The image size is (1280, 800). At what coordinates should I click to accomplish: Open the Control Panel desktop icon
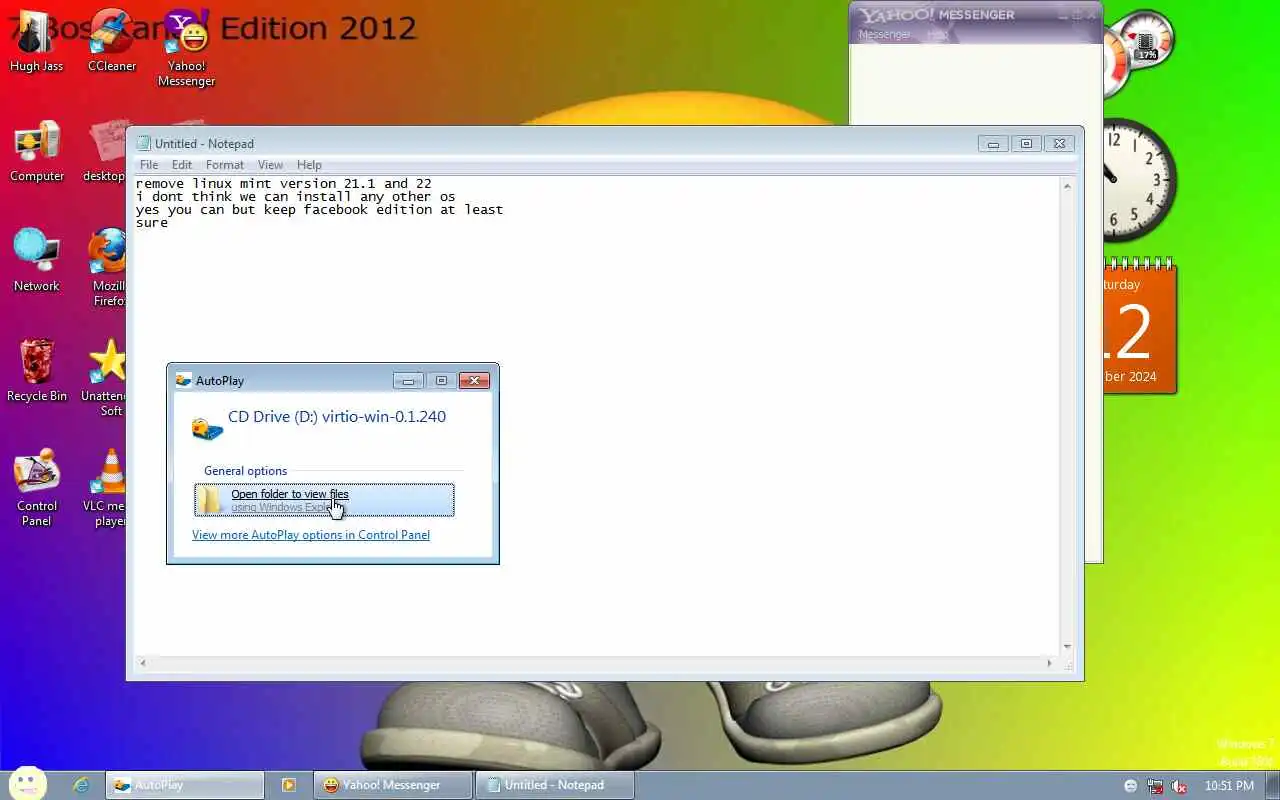(37, 488)
